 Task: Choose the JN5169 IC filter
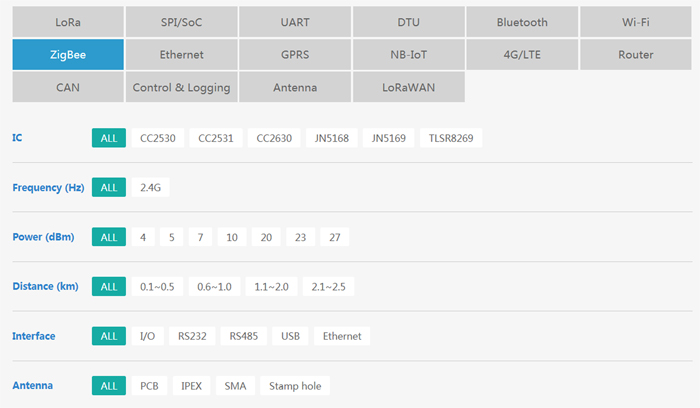click(389, 138)
